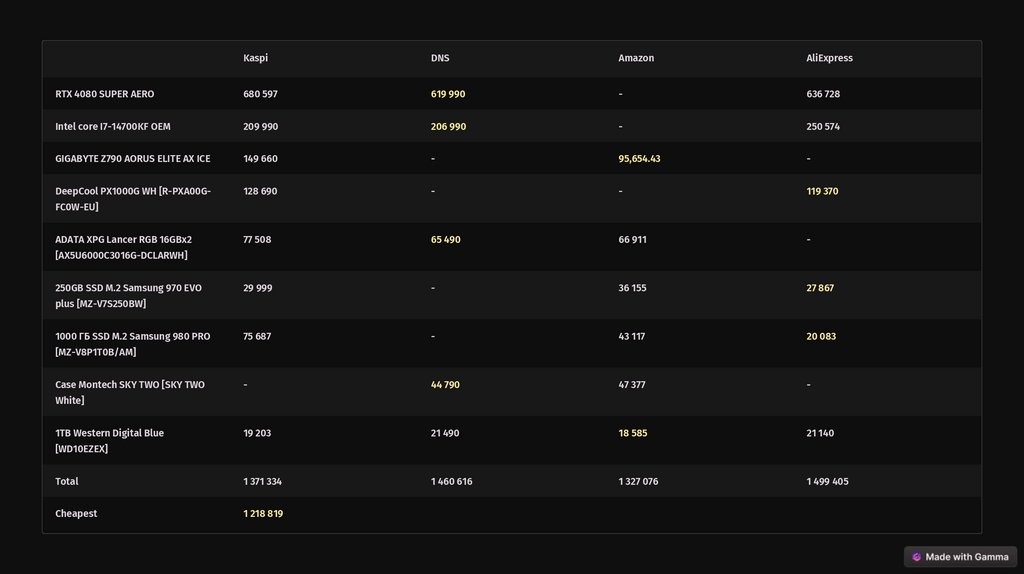
Task: Click the Intel core i7-14700KF OEM cell
Action: tap(113, 126)
